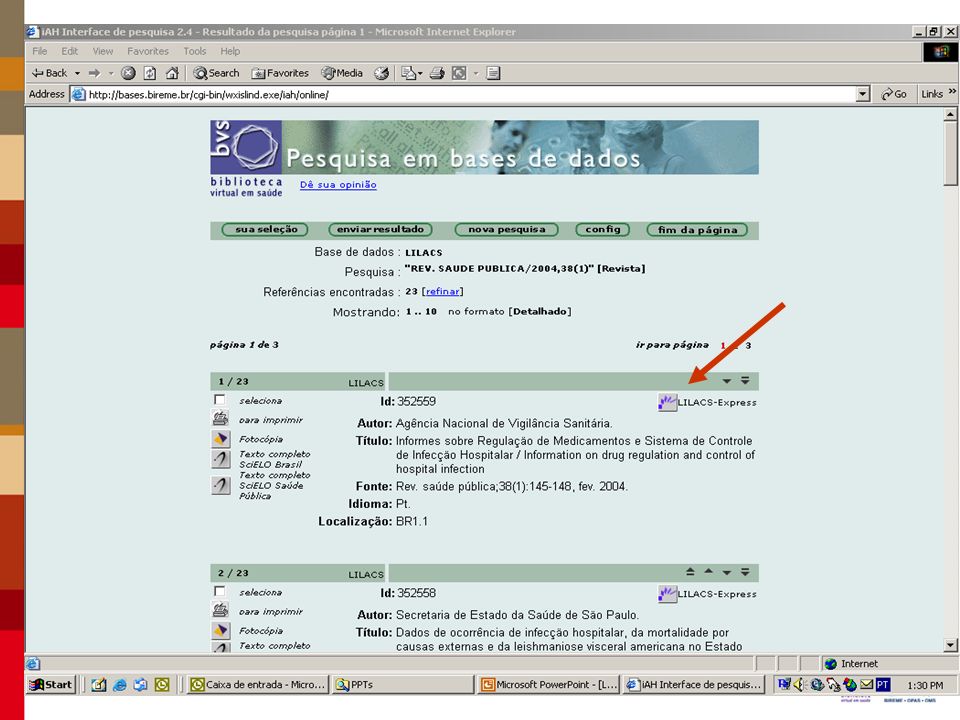Go to the Home page icon

173,73
